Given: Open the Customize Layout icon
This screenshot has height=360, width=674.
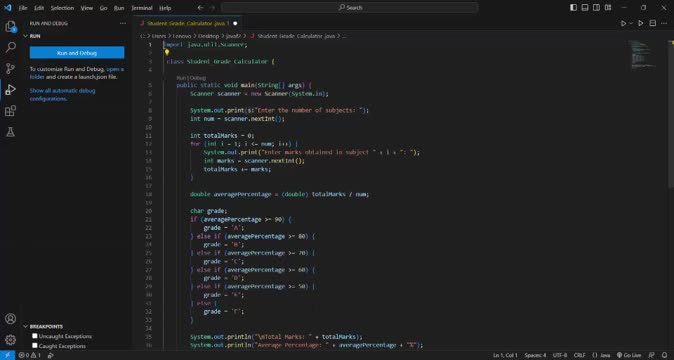Looking at the screenshot, I should click(x=608, y=8).
